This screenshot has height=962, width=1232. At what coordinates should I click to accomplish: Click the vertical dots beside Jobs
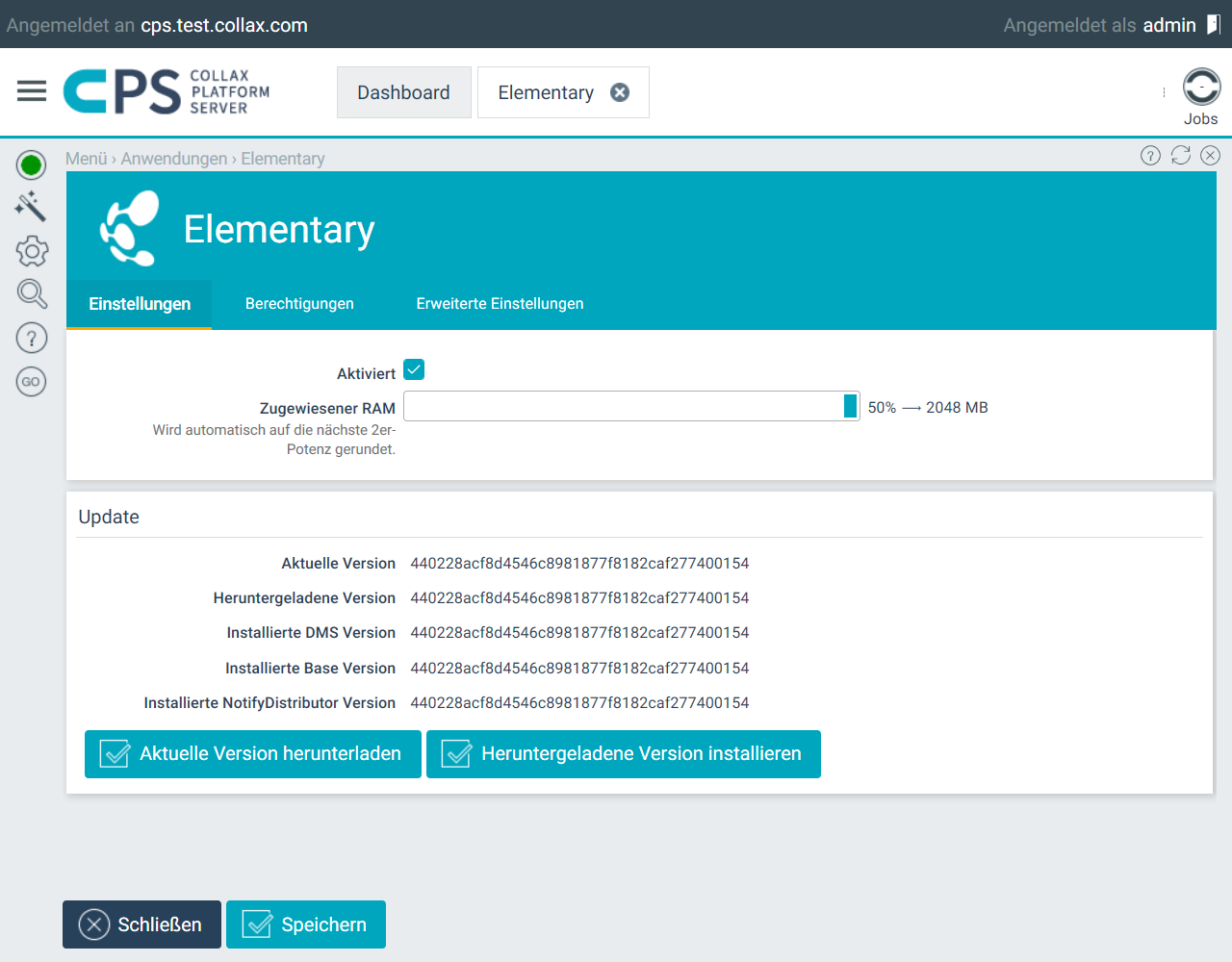click(1164, 92)
